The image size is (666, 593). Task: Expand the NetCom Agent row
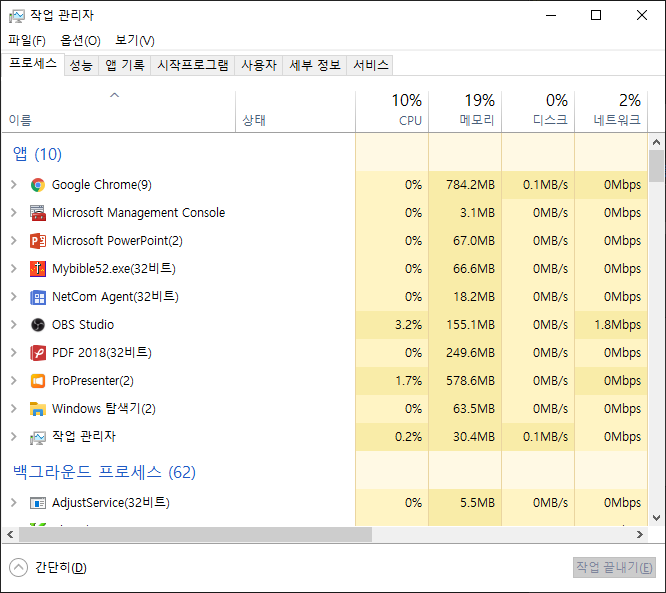tap(14, 296)
